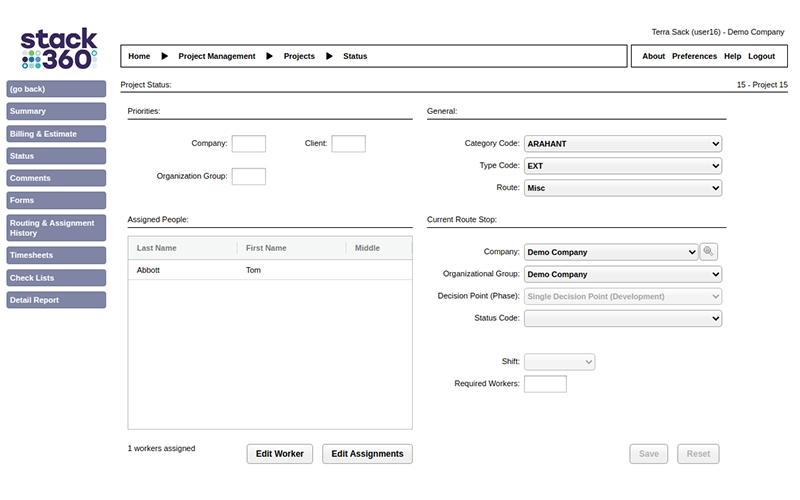Click Logout in top menu
Screen dimensions: 800x500
coord(761,56)
